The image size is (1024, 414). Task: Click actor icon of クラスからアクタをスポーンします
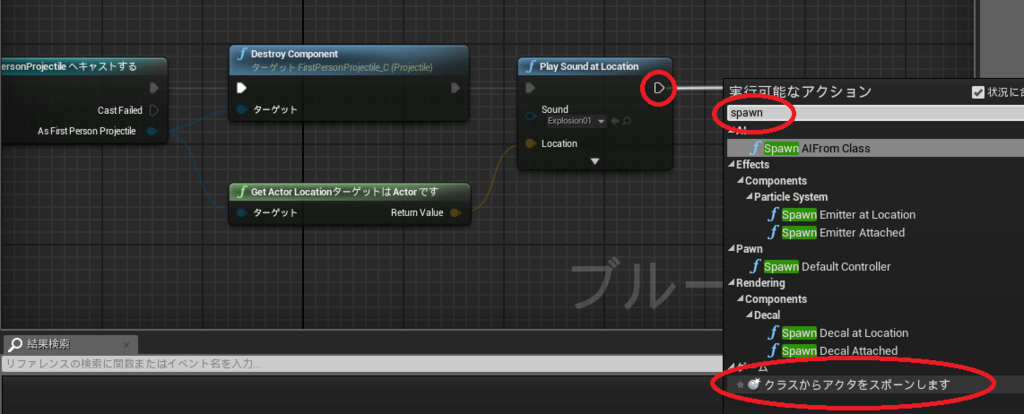click(754, 385)
